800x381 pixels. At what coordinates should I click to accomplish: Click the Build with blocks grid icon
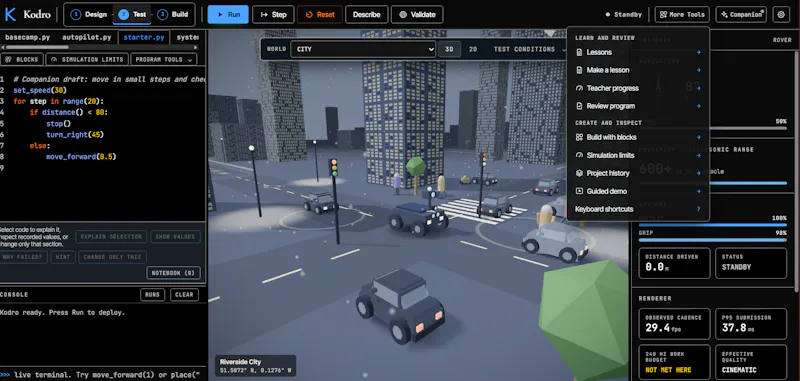[x=579, y=137]
